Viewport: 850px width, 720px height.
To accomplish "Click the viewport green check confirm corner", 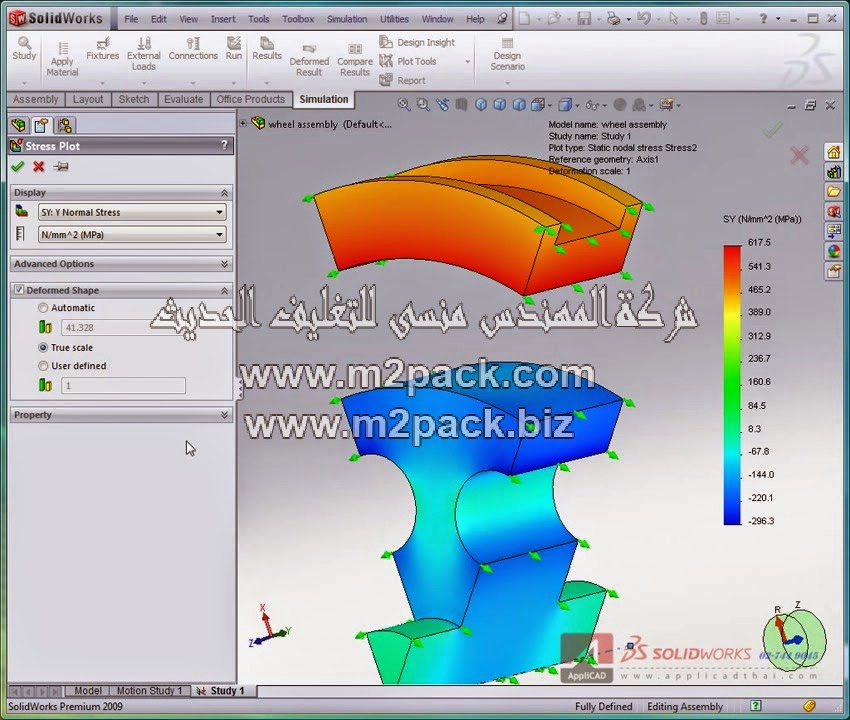I will click(772, 130).
